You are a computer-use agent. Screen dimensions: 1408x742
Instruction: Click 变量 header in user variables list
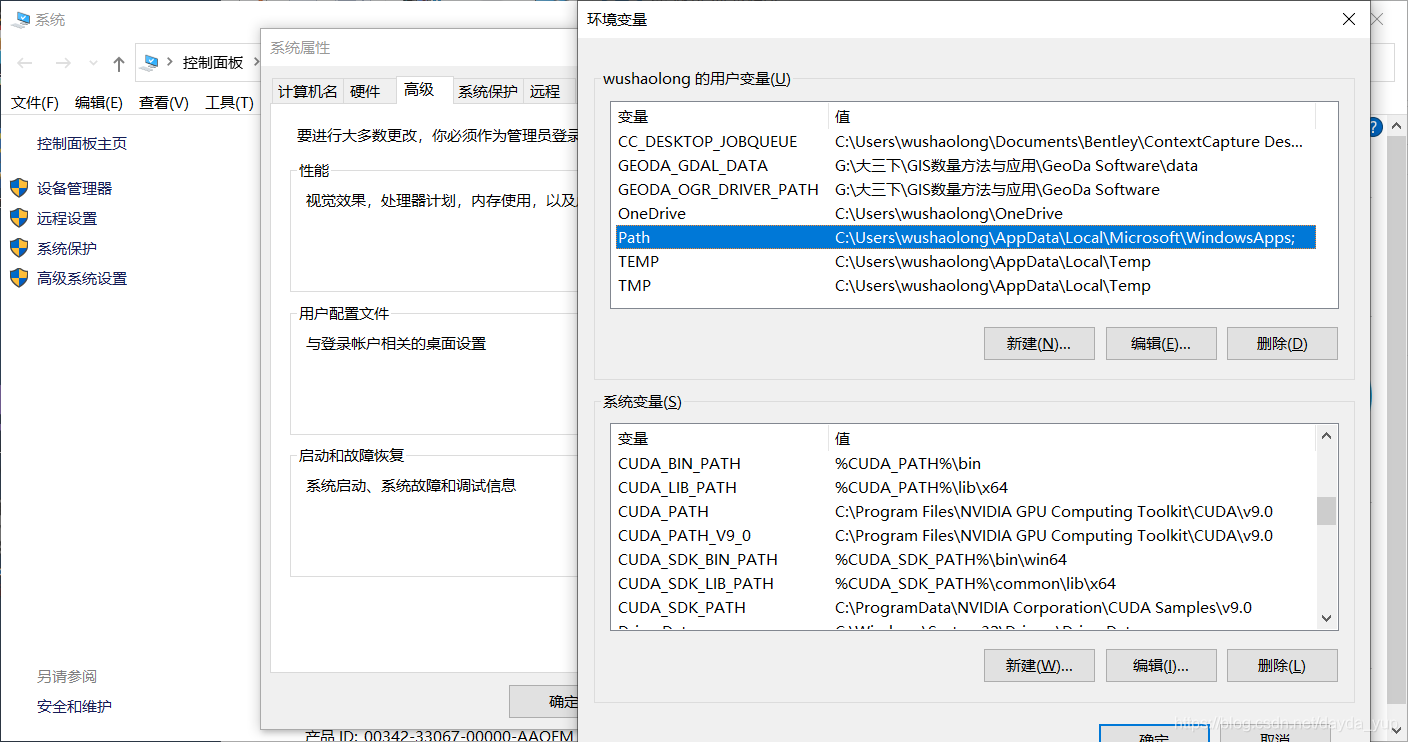720,116
